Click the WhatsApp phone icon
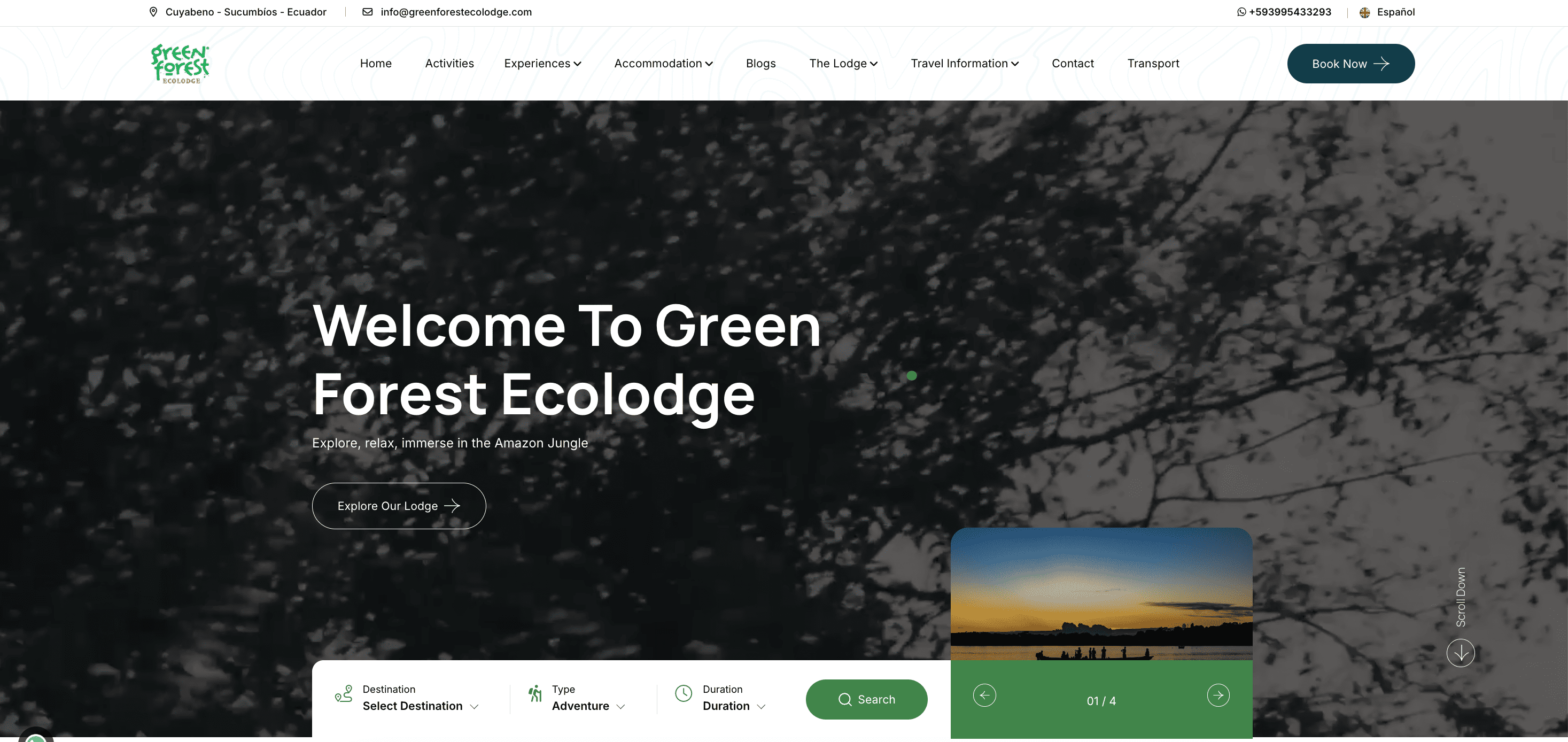This screenshot has height=742, width=1568. (x=1241, y=12)
